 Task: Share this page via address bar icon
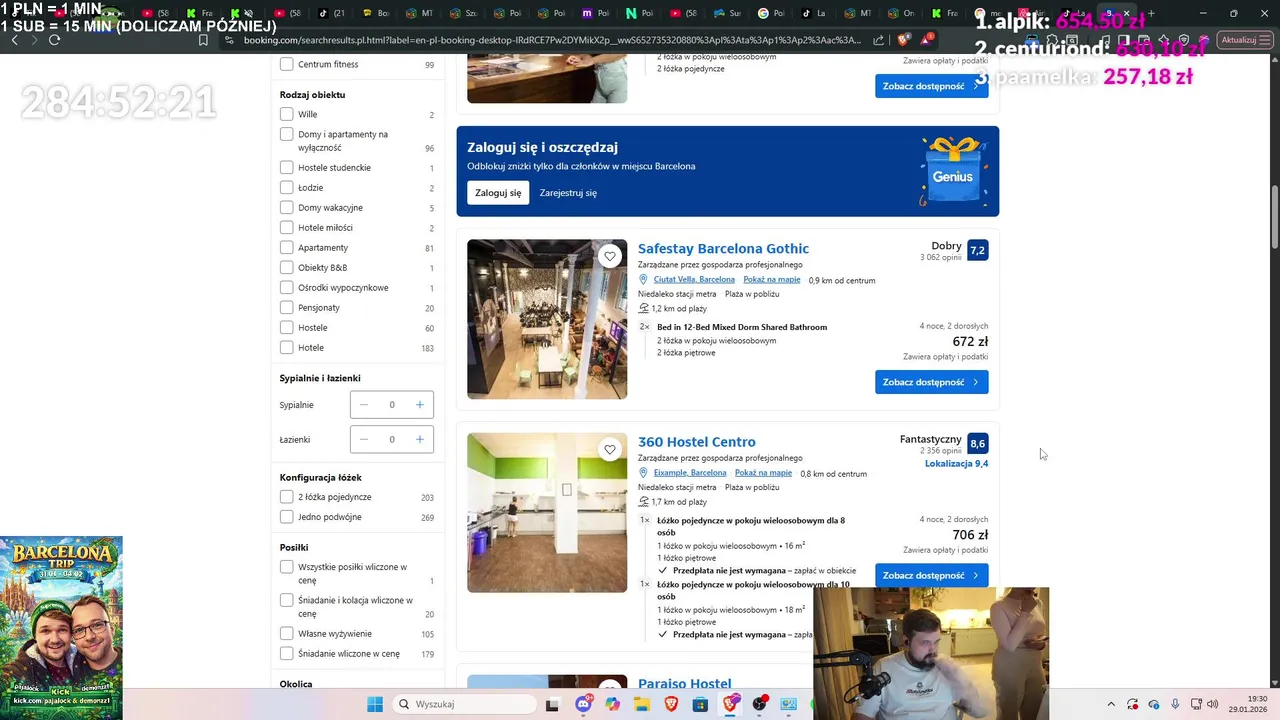[x=879, y=40]
